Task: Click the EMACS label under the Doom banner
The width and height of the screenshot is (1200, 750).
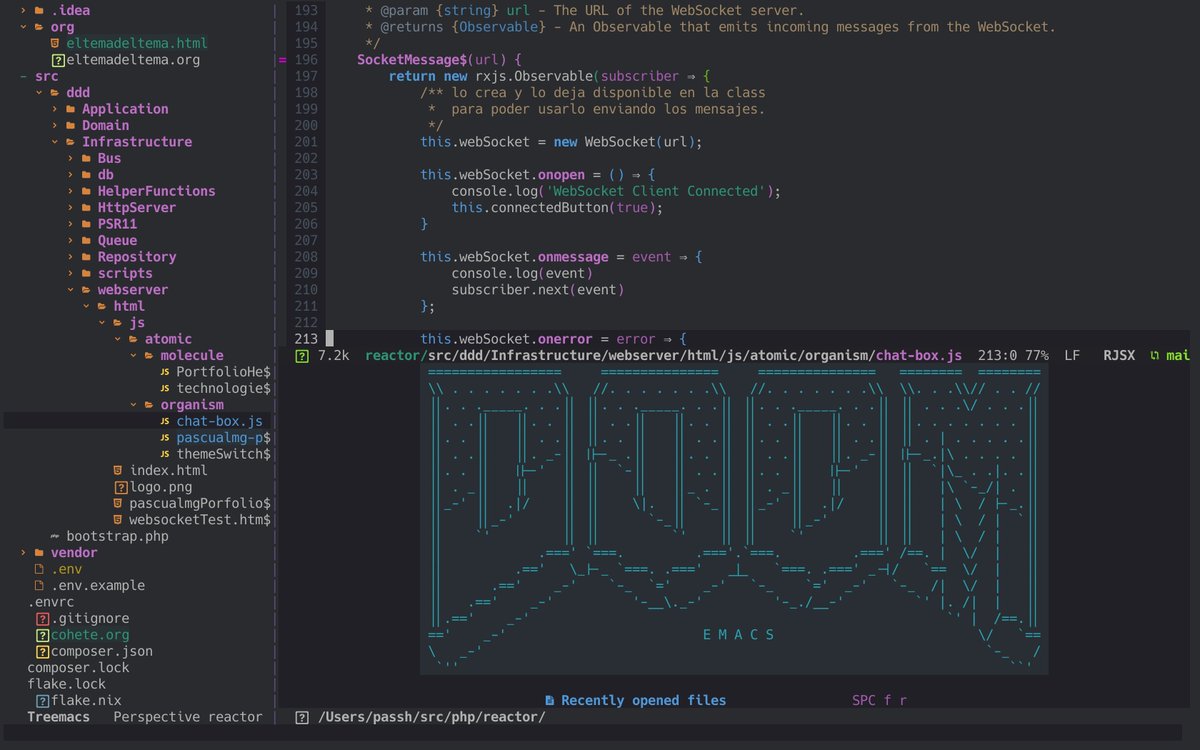Action: pyautogui.click(x=739, y=635)
